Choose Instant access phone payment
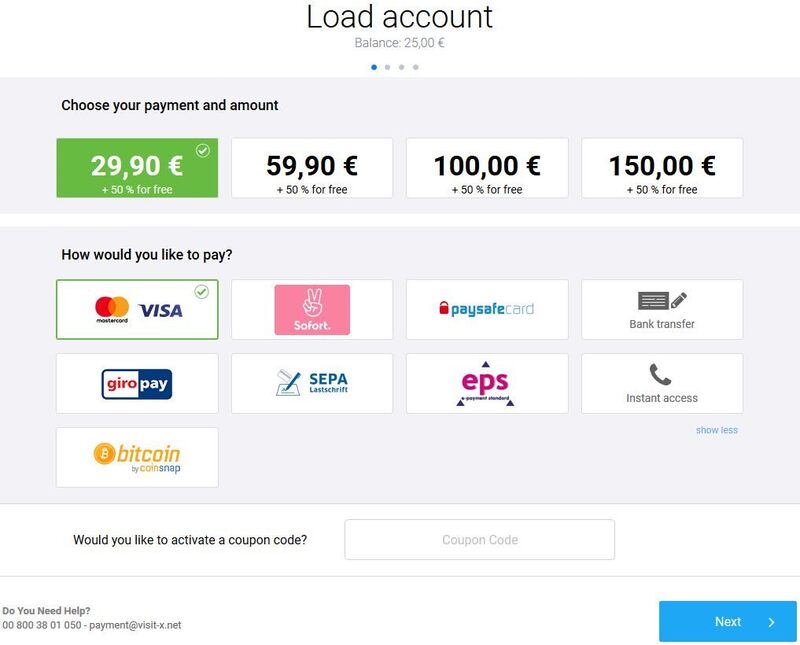Screen dimensions: 800x645 point(662,384)
